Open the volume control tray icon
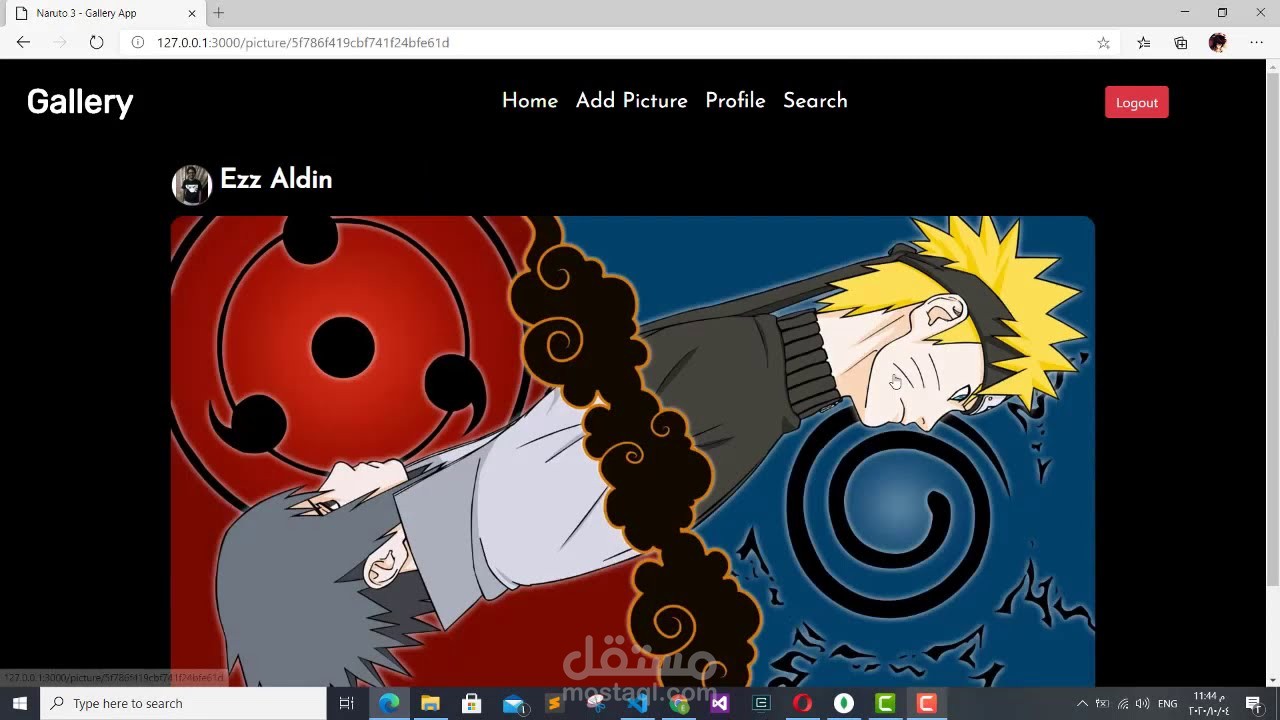 point(1143,703)
